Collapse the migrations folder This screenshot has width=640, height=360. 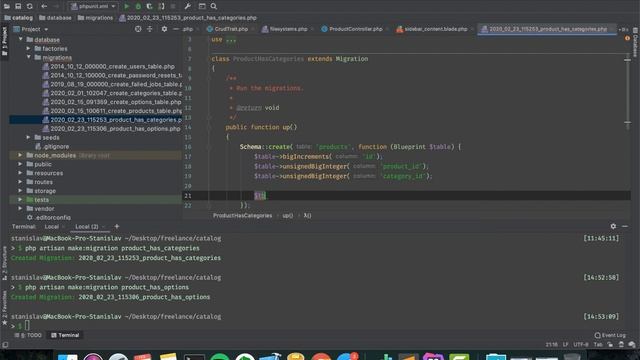(x=29, y=57)
